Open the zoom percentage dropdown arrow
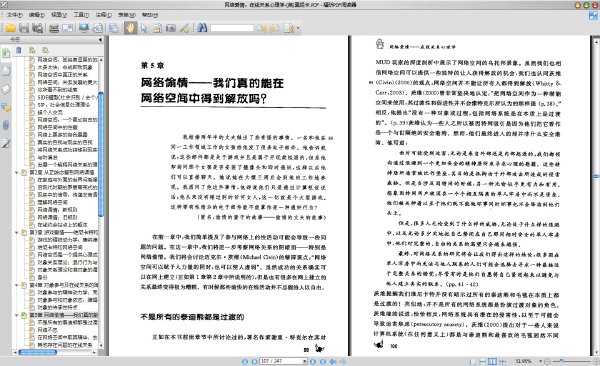600x366 pixels. click(x=540, y=361)
